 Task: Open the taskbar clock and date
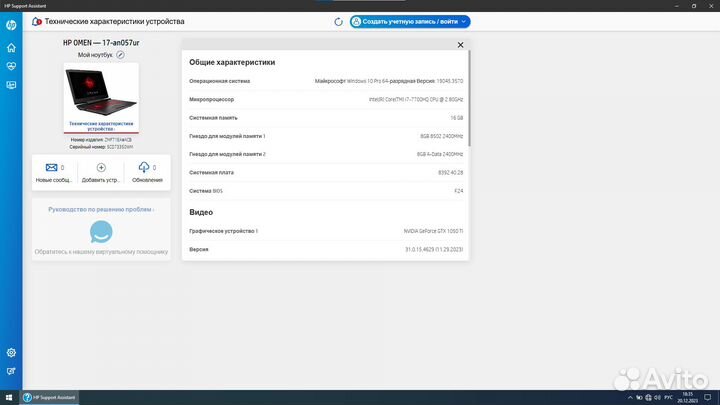click(687, 398)
